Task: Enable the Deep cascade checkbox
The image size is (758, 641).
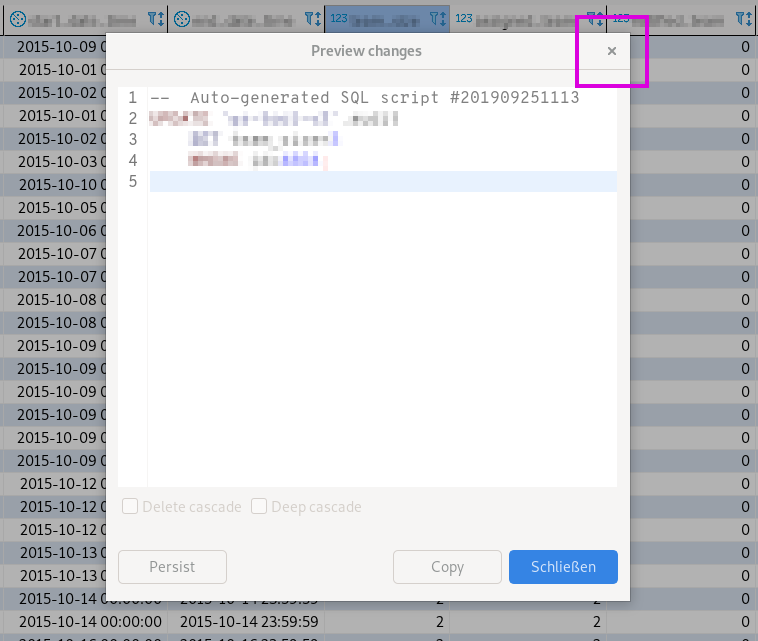Action: click(x=259, y=506)
